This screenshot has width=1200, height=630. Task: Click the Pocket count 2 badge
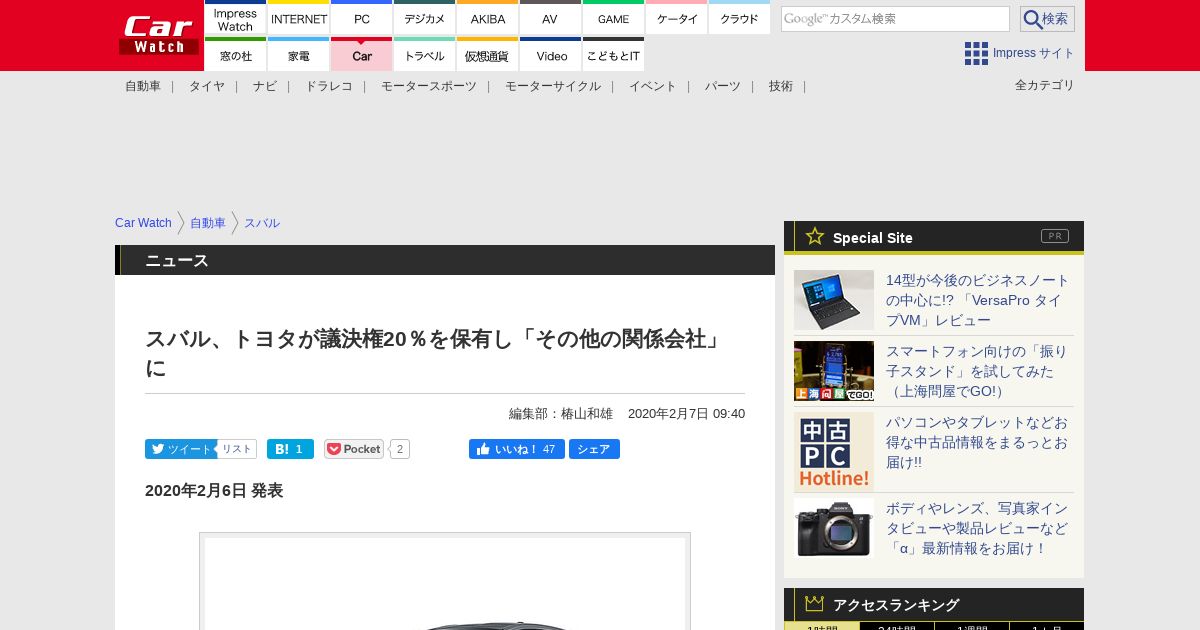click(400, 449)
